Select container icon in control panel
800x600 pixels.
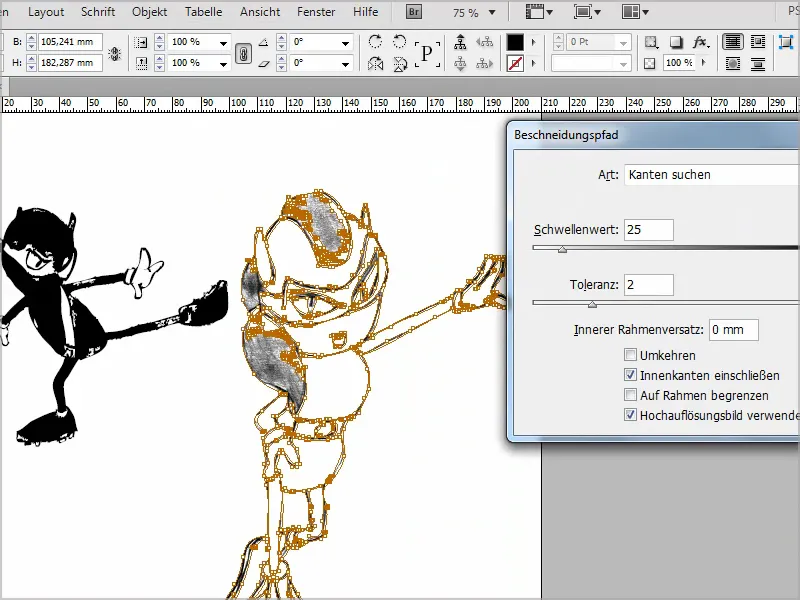tap(460, 42)
